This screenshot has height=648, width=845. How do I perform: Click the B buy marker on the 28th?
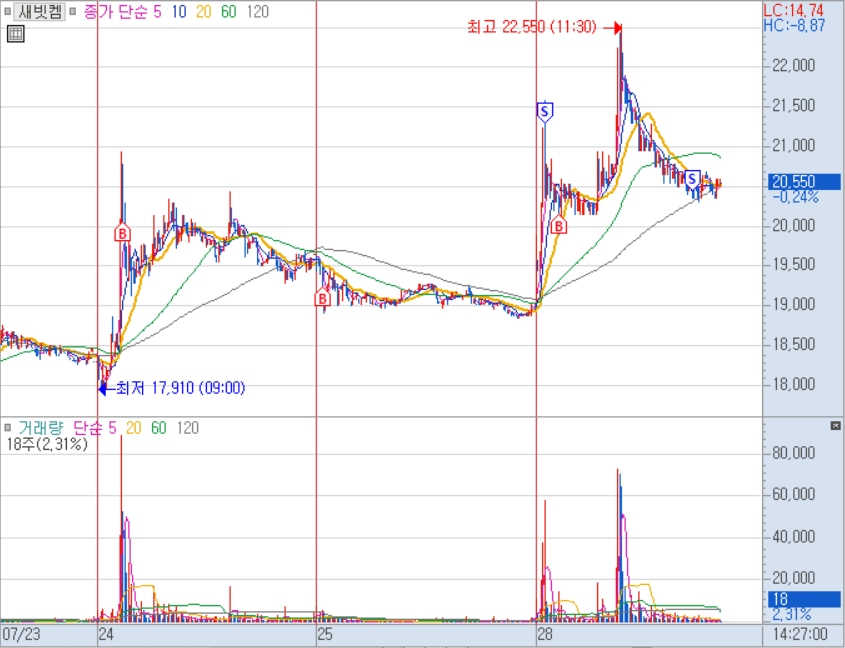click(559, 227)
